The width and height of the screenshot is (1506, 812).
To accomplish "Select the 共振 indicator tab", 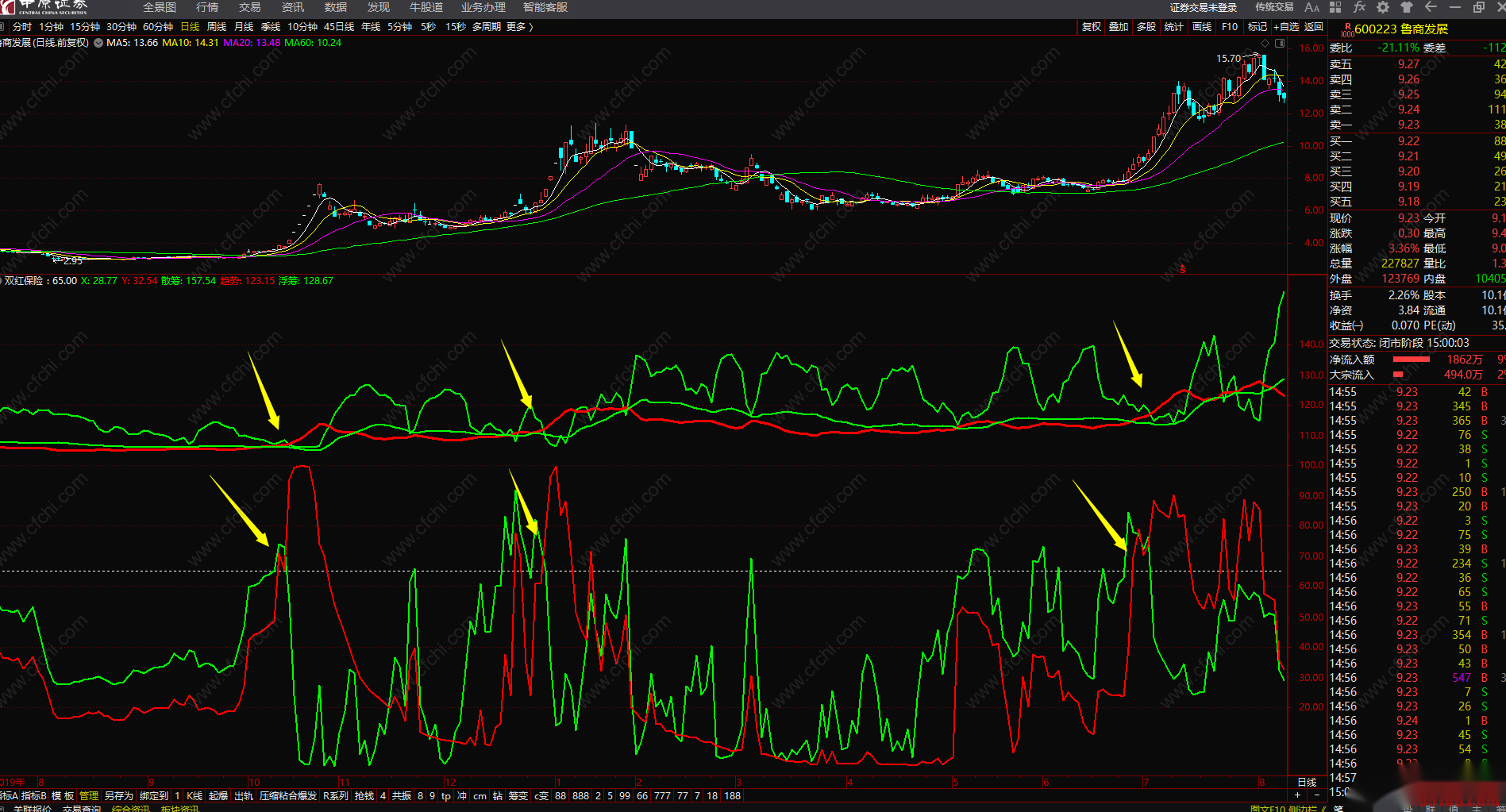I will [x=402, y=795].
